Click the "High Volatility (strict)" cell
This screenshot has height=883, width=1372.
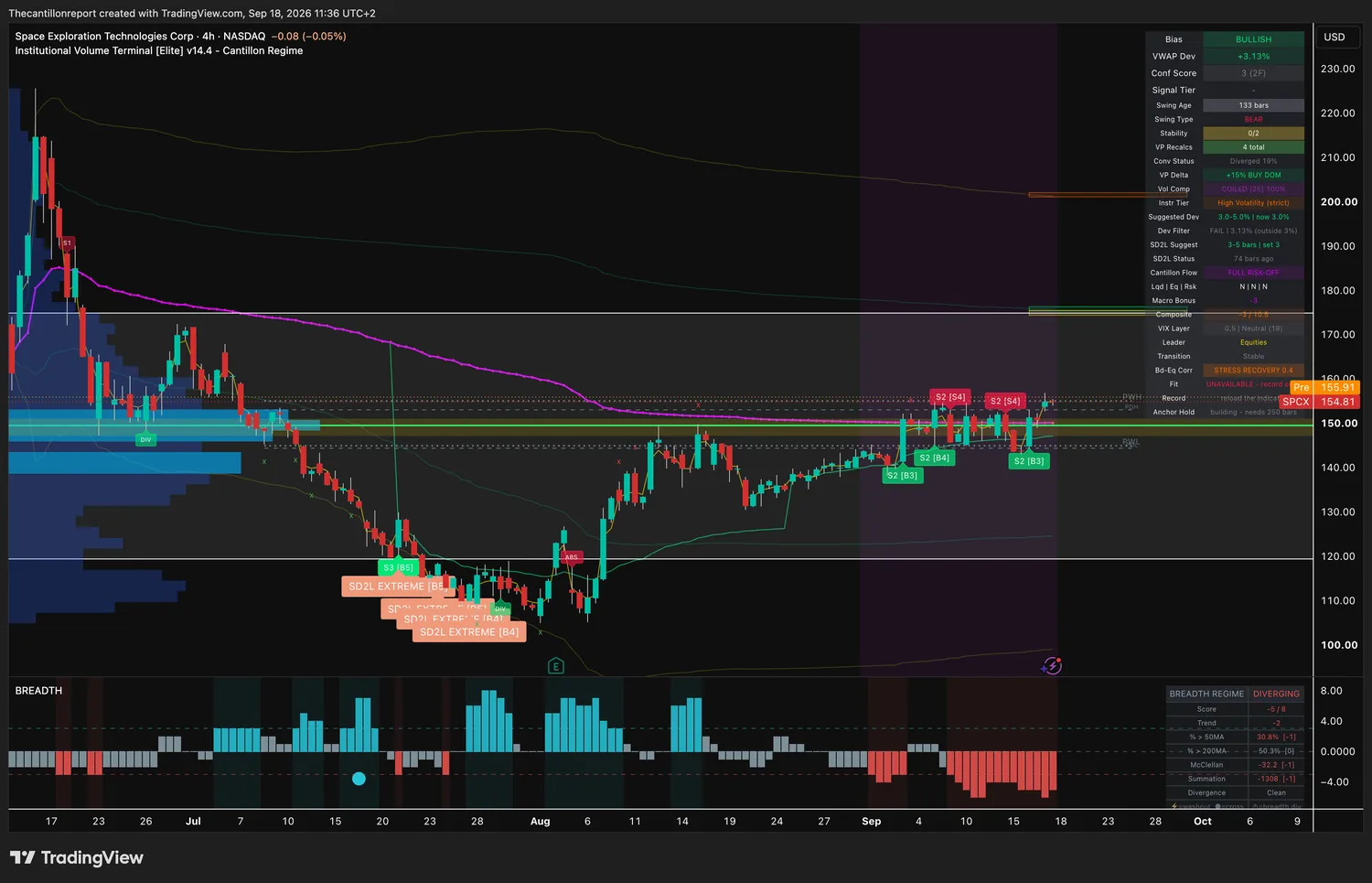coord(1253,203)
